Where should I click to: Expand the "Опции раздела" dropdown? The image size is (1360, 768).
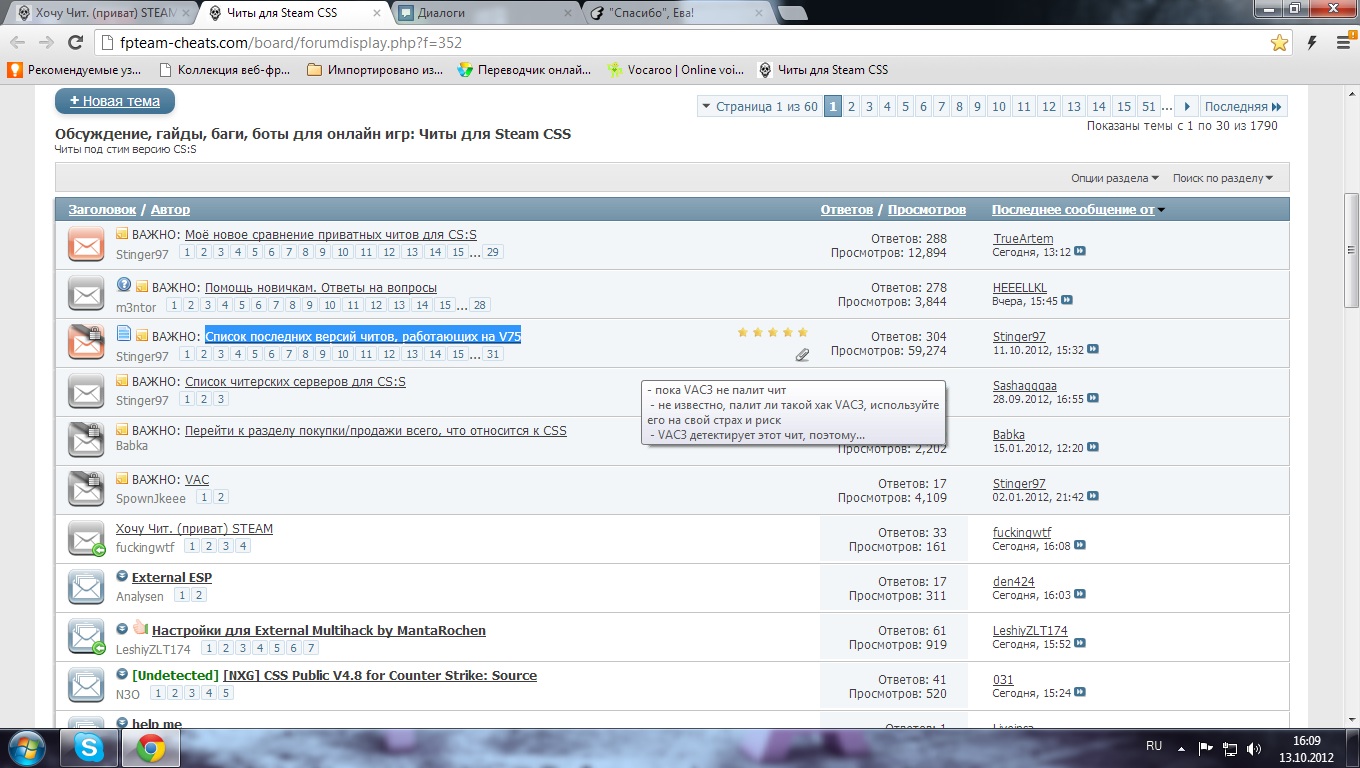coord(1115,178)
